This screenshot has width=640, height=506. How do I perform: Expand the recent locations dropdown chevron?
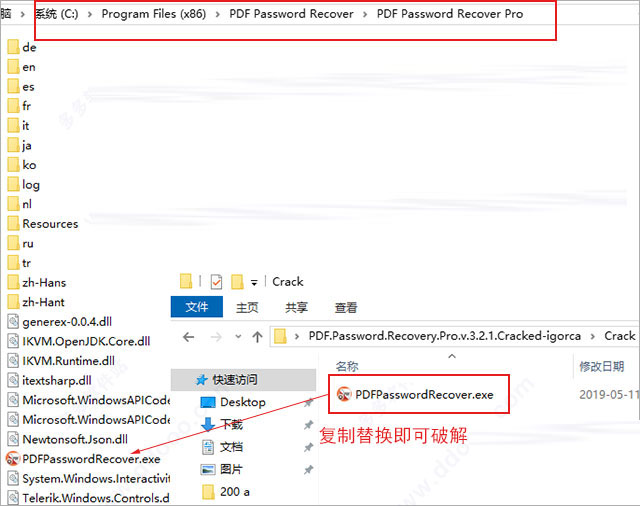pos(238,337)
